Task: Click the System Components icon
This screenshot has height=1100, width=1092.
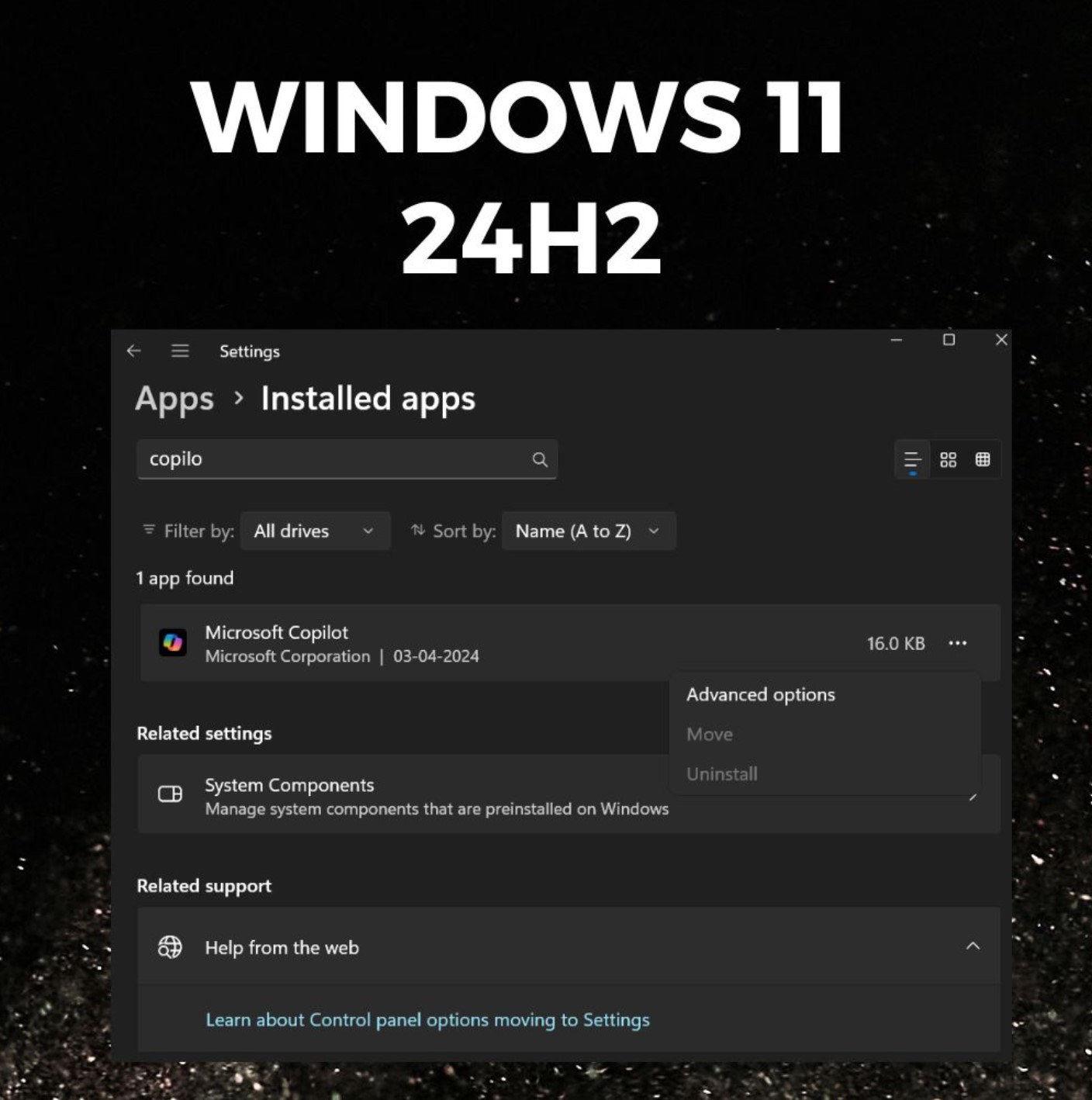Action: (170, 794)
